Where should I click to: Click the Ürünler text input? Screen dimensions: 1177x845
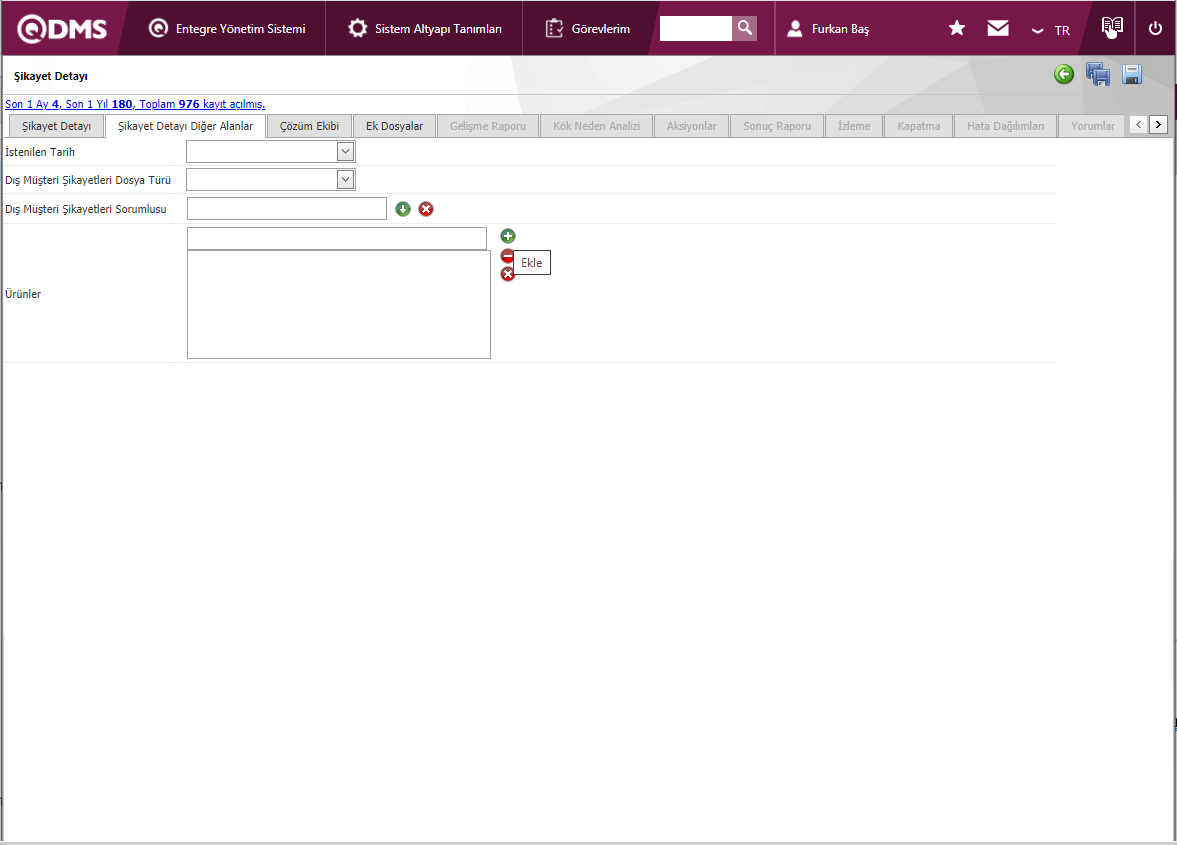point(336,238)
